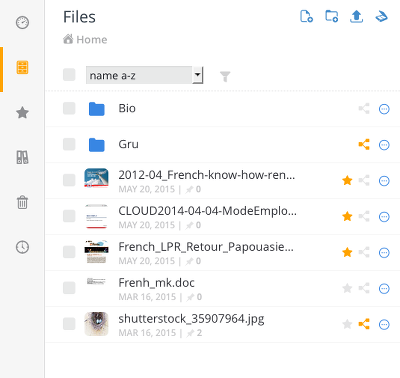Open Favorites star icon in sidebar
Image resolution: width=400 pixels, height=378 pixels.
22,113
